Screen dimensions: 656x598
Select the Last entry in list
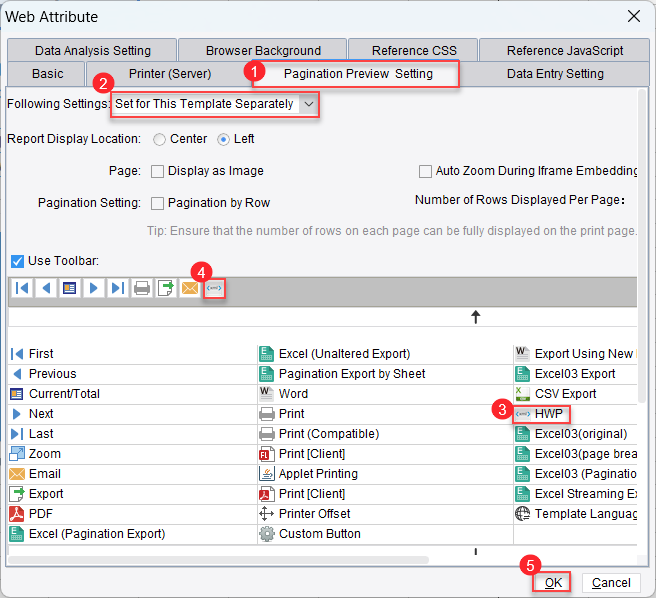pyautogui.click(x=132, y=434)
